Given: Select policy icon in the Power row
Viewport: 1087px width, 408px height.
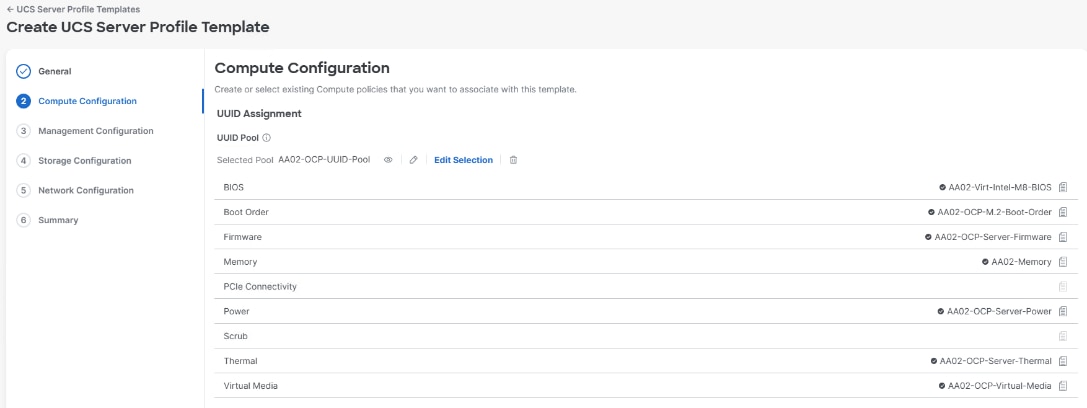Looking at the screenshot, I should pyautogui.click(x=1063, y=312).
